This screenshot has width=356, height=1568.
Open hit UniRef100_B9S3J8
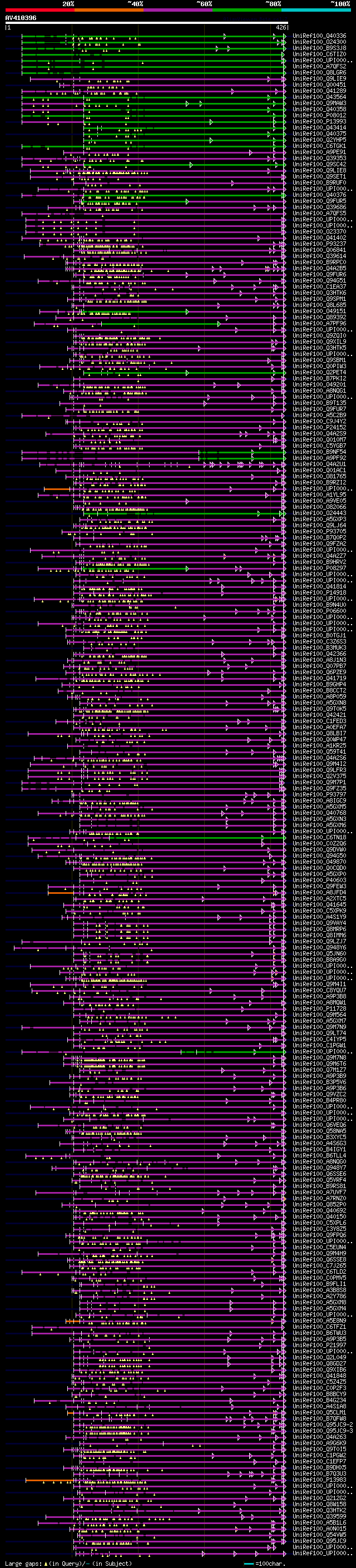pyautogui.click(x=319, y=48)
